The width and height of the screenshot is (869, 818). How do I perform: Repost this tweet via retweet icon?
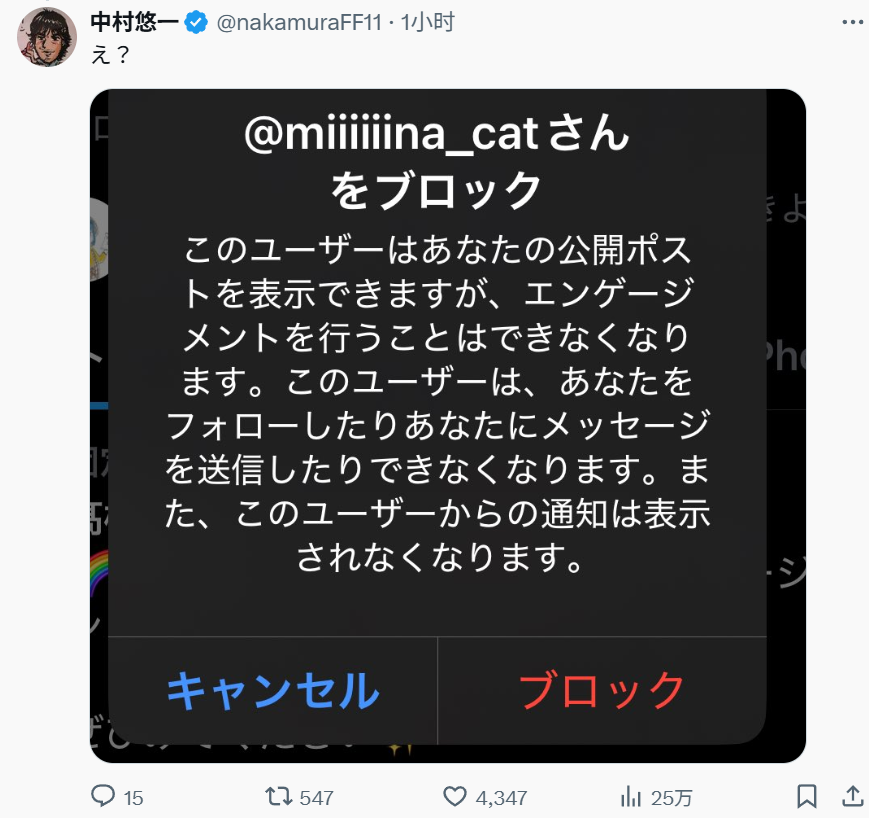(x=278, y=796)
